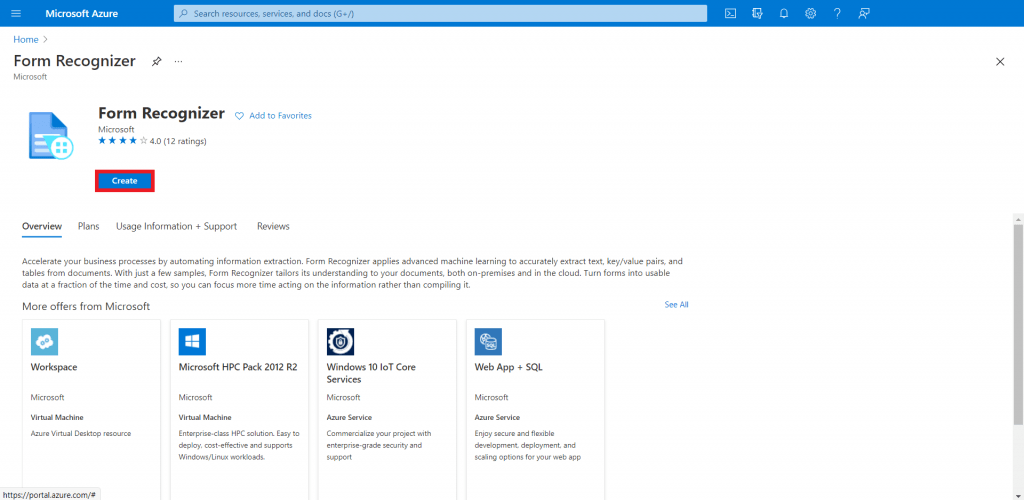The width and height of the screenshot is (1024, 500).
Task: Close the Form Recognizer blade
Action: (999, 61)
